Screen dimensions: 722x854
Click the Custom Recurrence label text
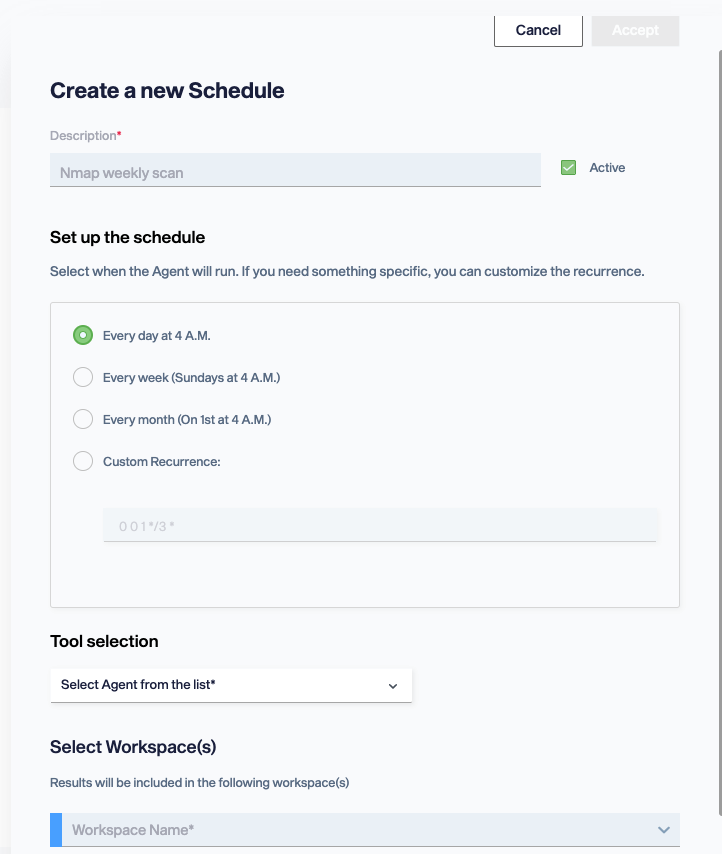coord(162,462)
